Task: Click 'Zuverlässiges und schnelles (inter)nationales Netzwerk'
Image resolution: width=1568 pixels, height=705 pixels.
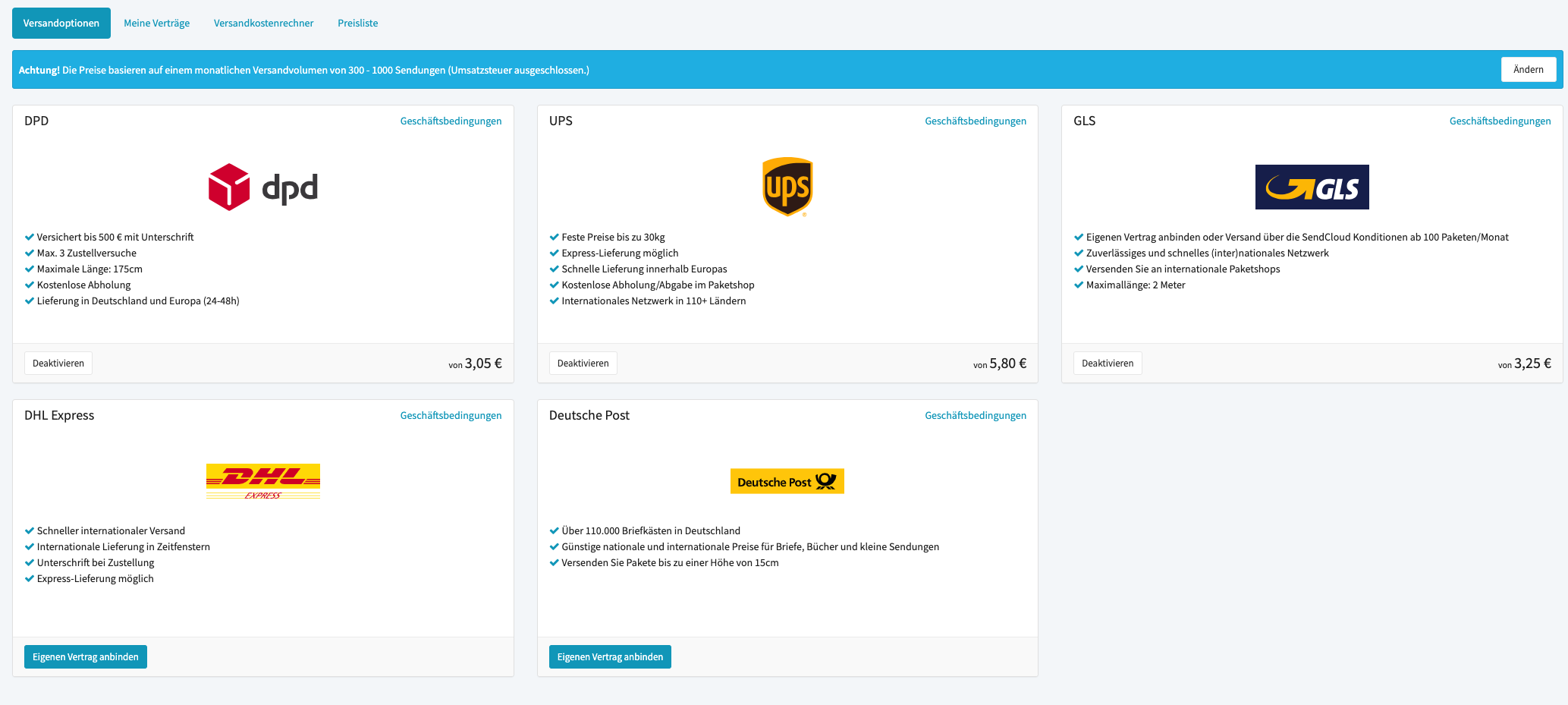Action: pyautogui.click(x=1208, y=253)
